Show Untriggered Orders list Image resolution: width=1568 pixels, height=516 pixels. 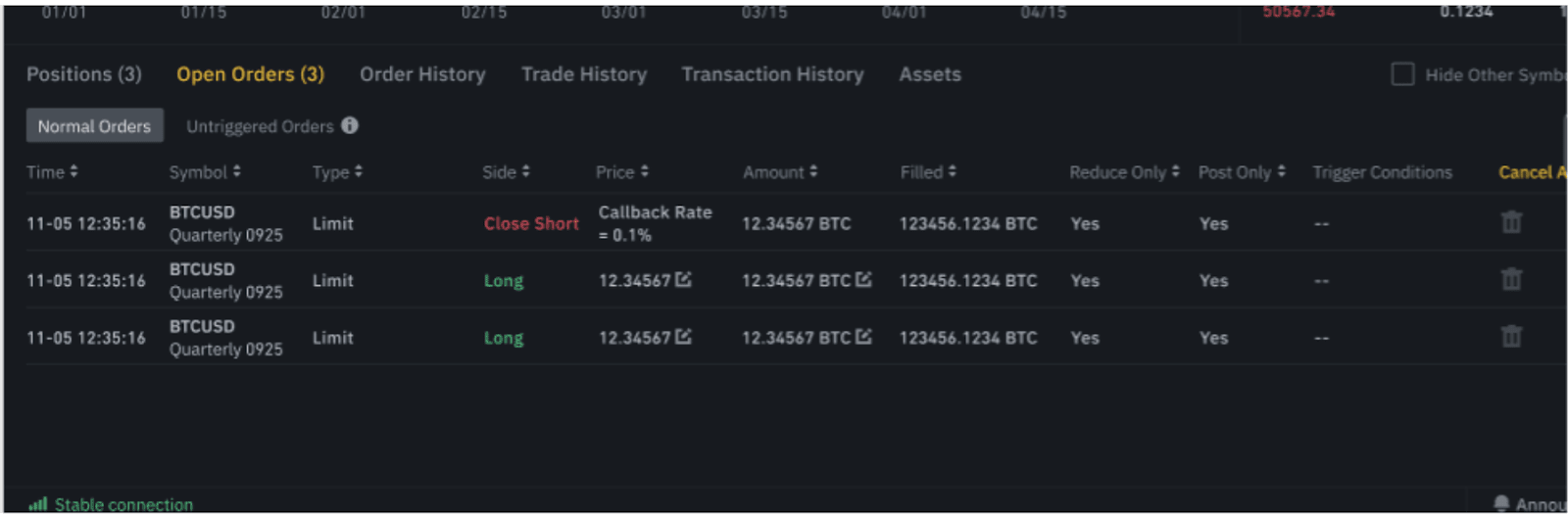pos(260,126)
